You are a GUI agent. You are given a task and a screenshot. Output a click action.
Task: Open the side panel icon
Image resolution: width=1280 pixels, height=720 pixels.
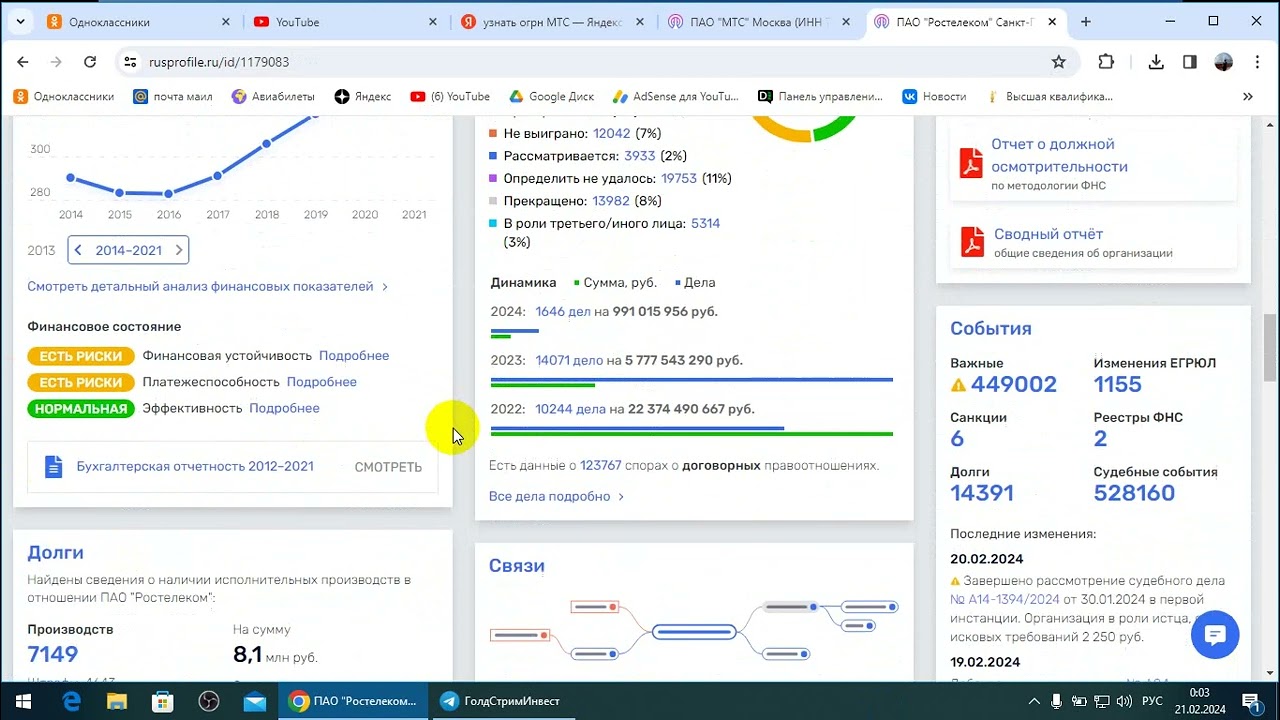[1190, 62]
